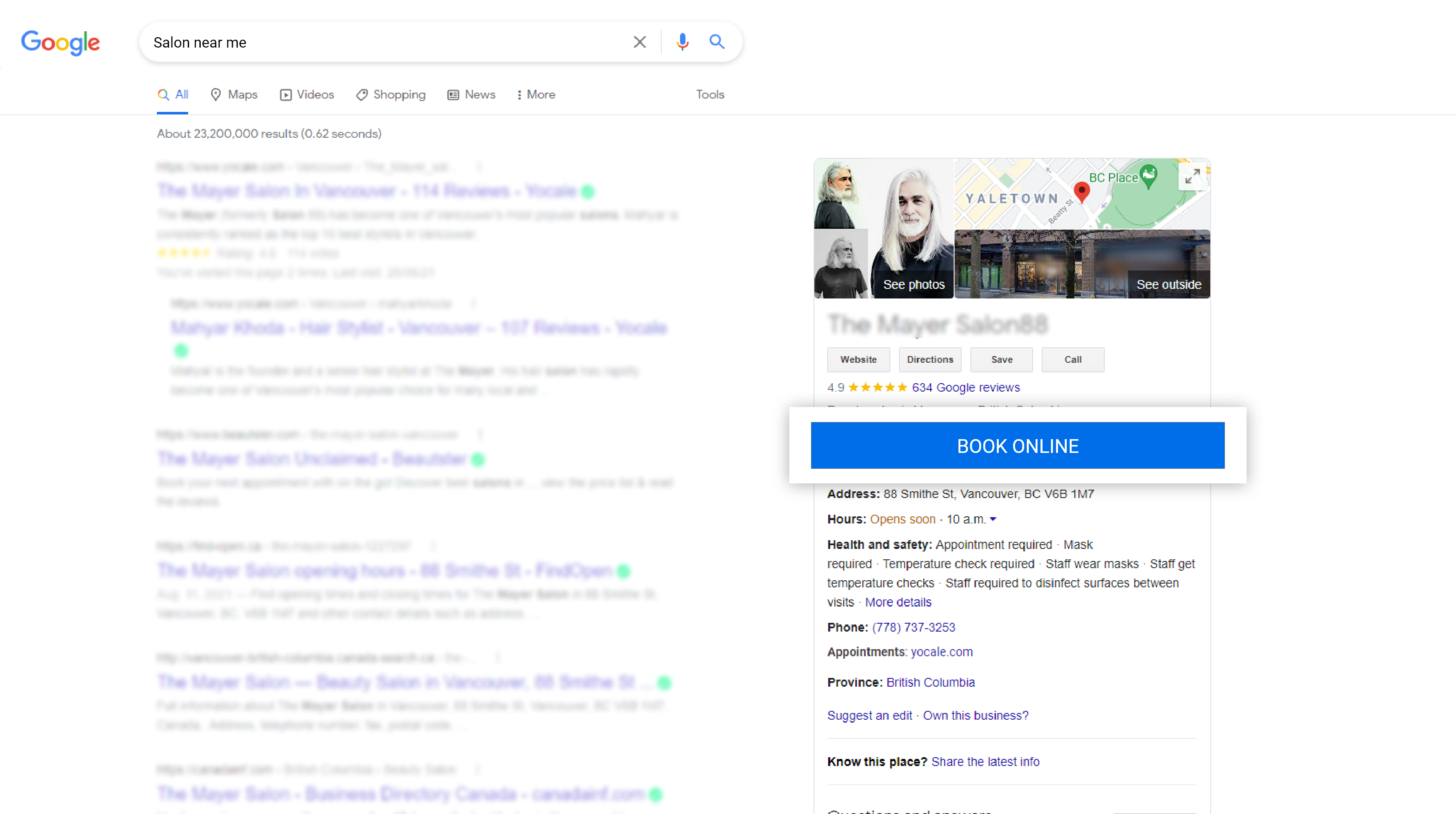Select the All tab

(173, 94)
